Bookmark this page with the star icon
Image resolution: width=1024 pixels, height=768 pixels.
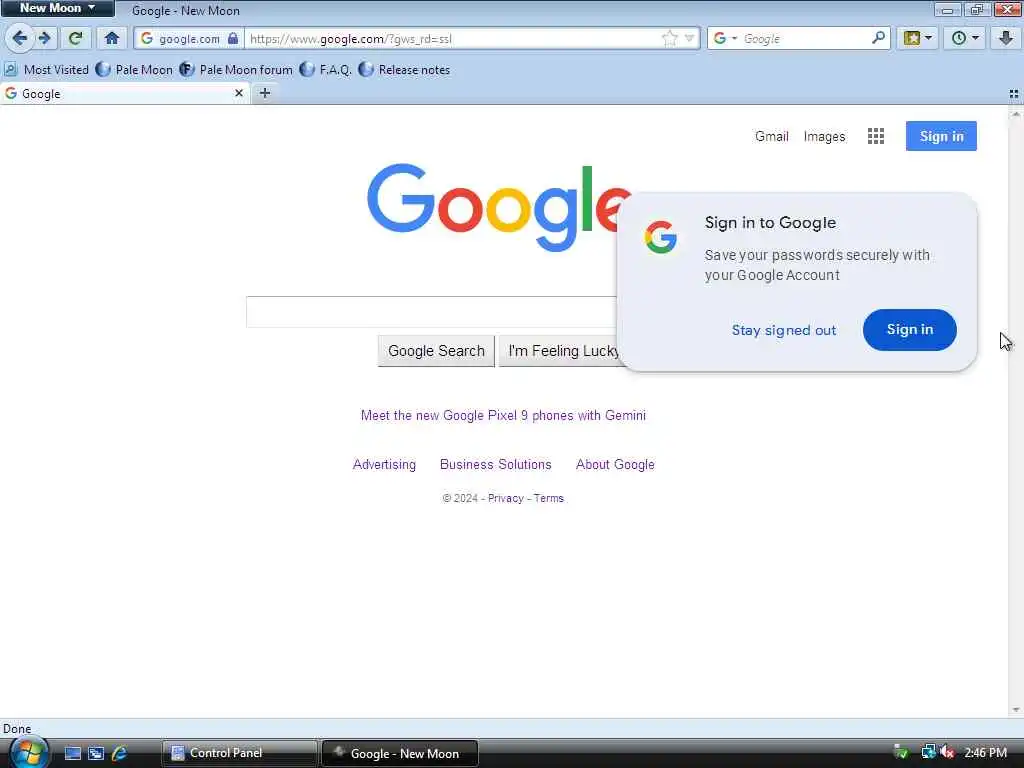pyautogui.click(x=669, y=39)
